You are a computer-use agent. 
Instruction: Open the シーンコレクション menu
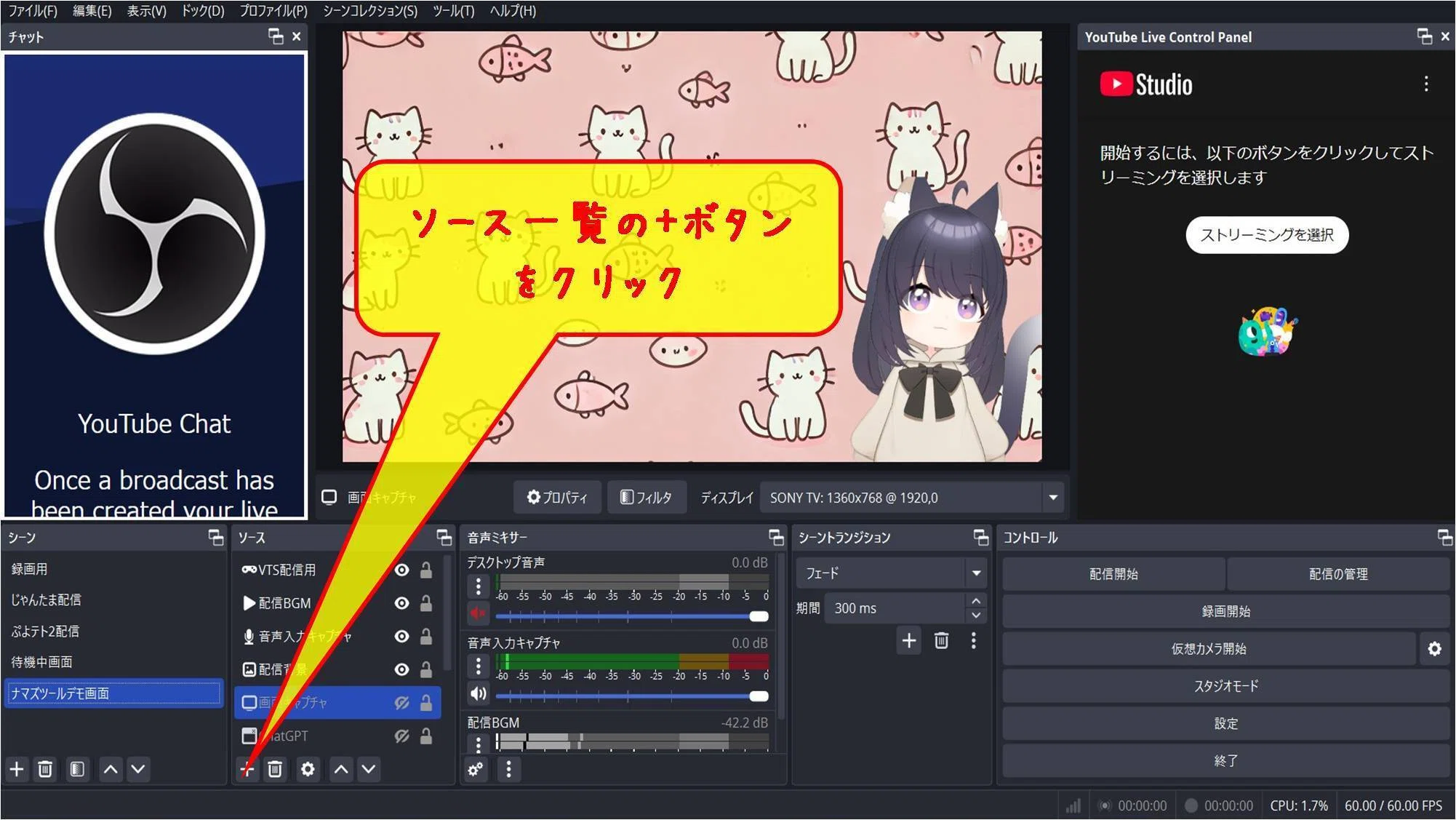coord(370,11)
